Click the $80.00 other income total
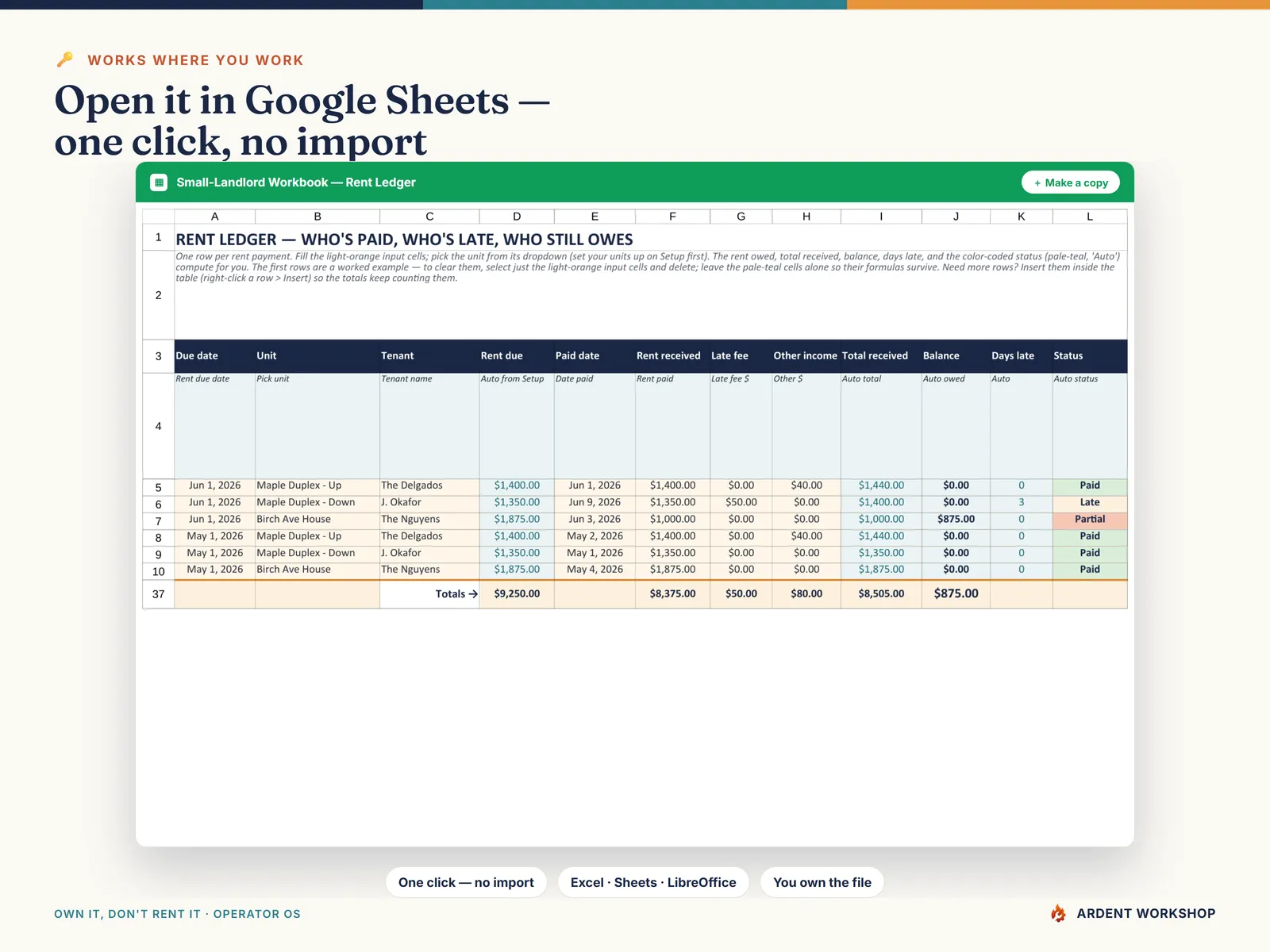The width and height of the screenshot is (1270, 952). (x=806, y=594)
